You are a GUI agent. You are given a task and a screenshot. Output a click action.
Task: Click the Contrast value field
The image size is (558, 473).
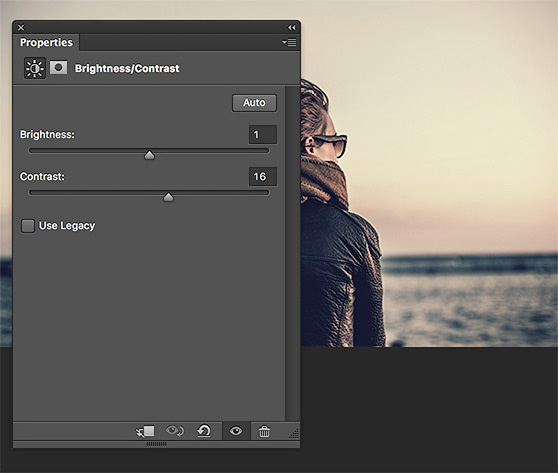pyautogui.click(x=263, y=177)
